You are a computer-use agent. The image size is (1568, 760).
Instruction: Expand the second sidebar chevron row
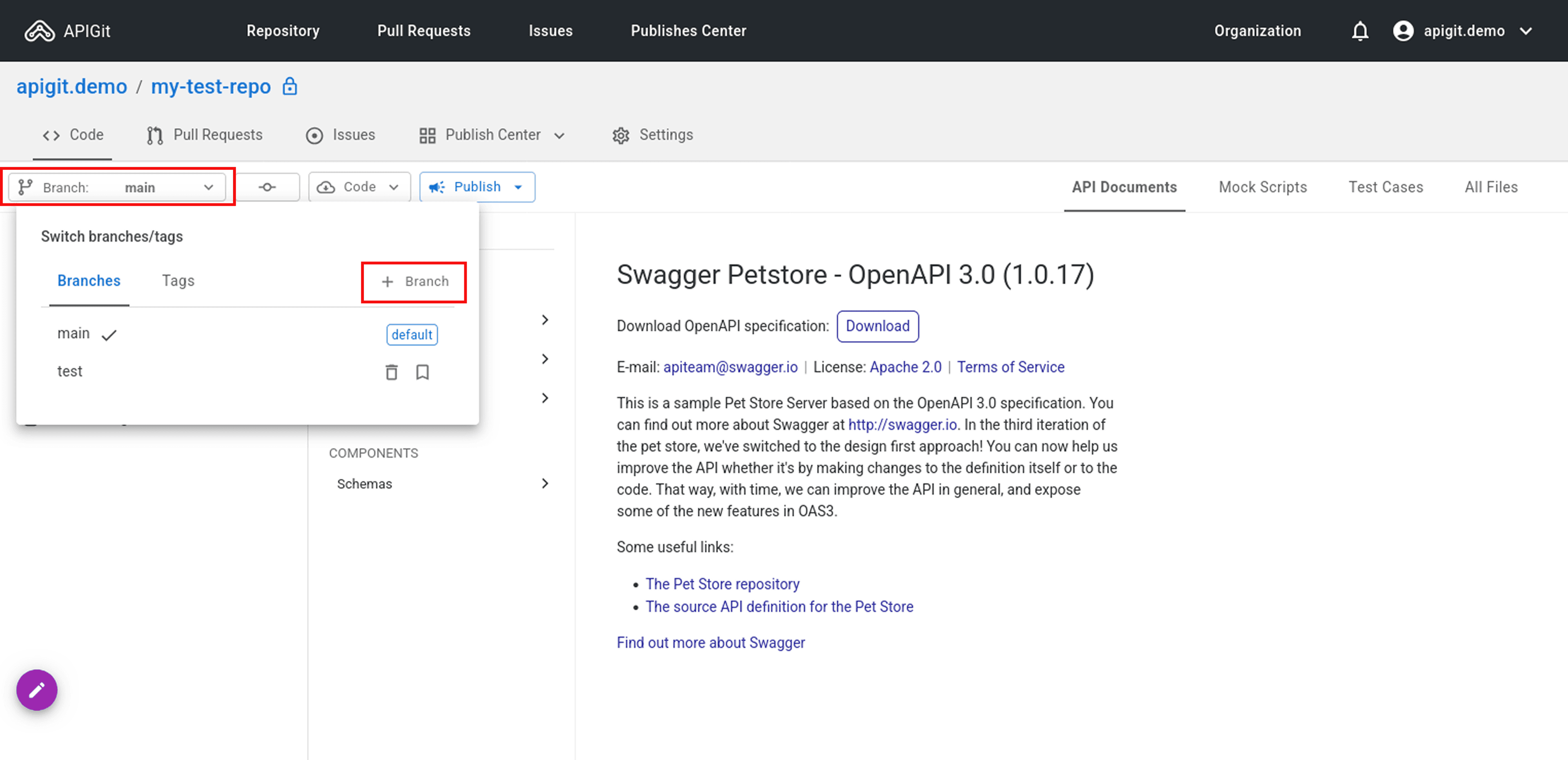pos(545,359)
